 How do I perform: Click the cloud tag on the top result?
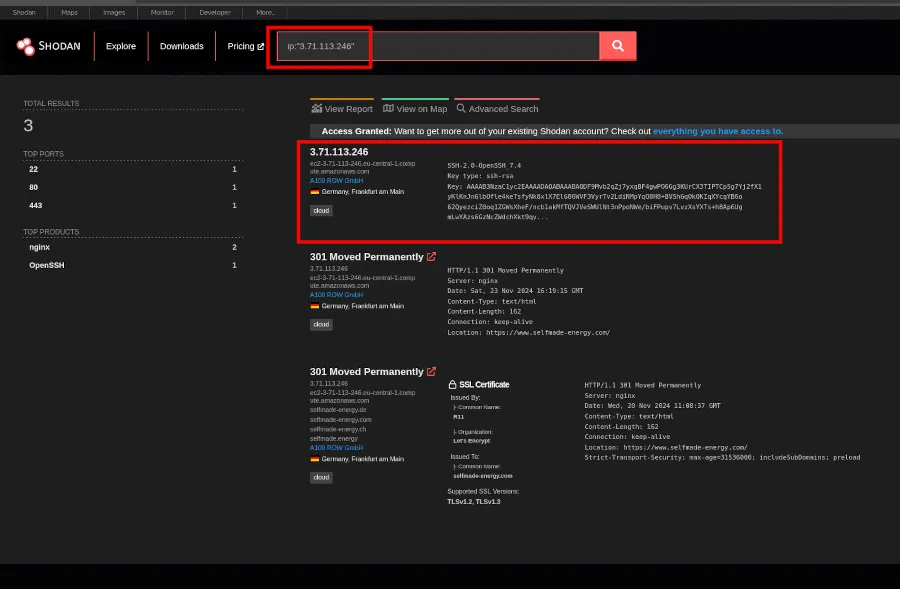tap(320, 211)
